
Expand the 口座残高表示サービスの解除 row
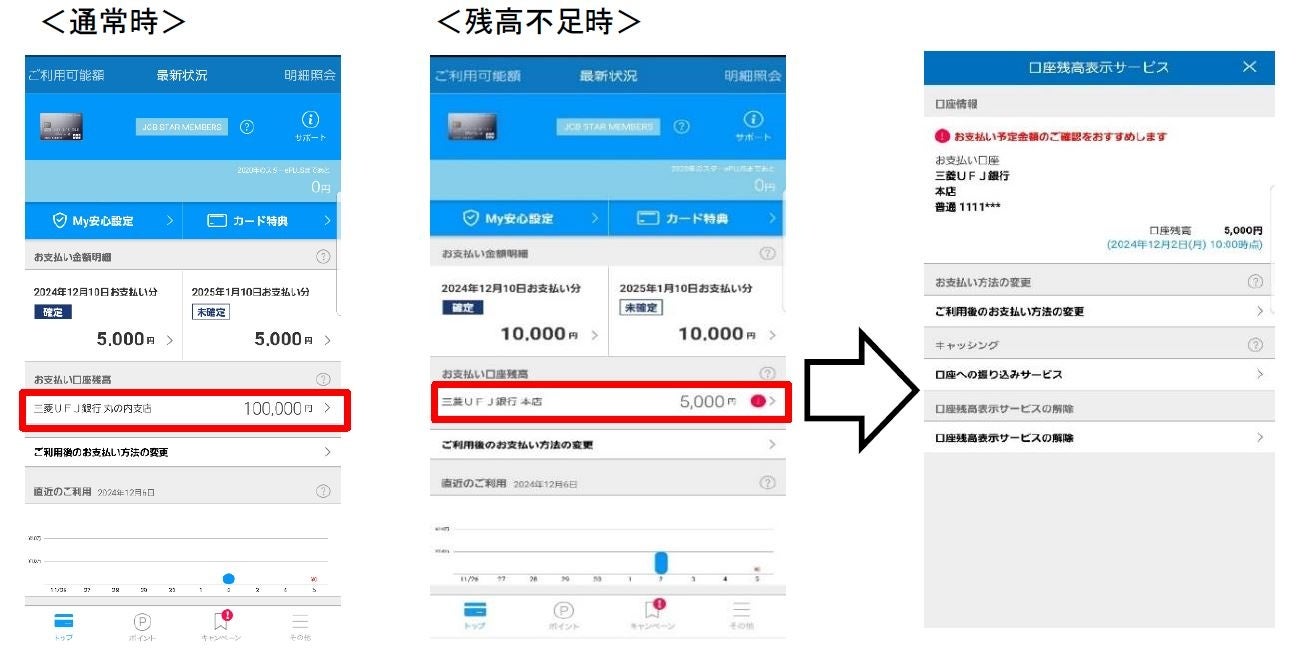1099,438
